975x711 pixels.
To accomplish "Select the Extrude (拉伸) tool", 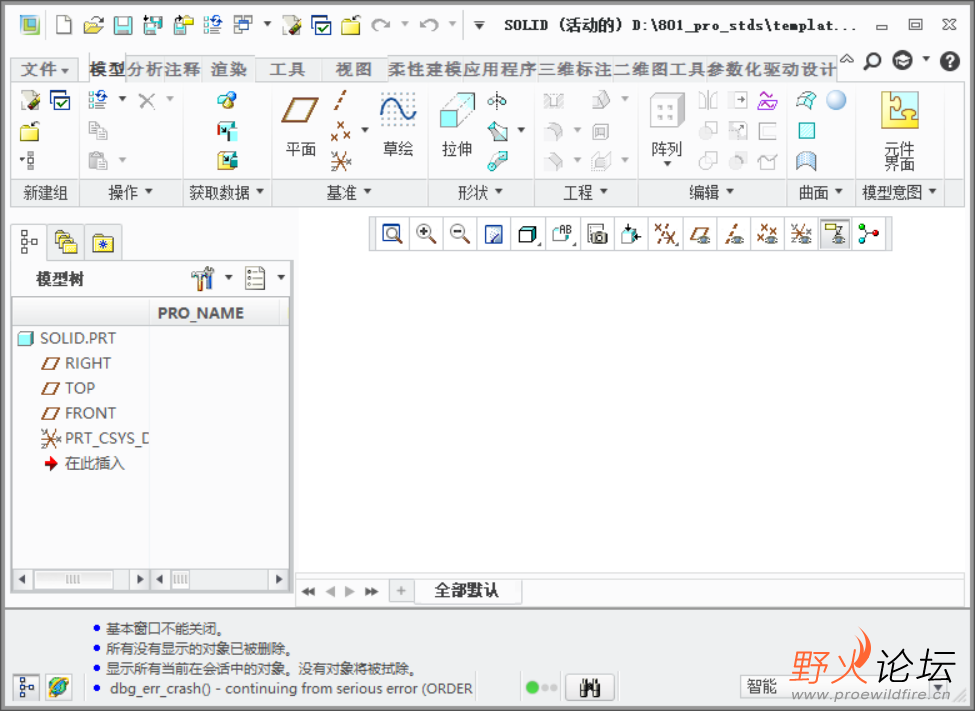I will coord(457,124).
